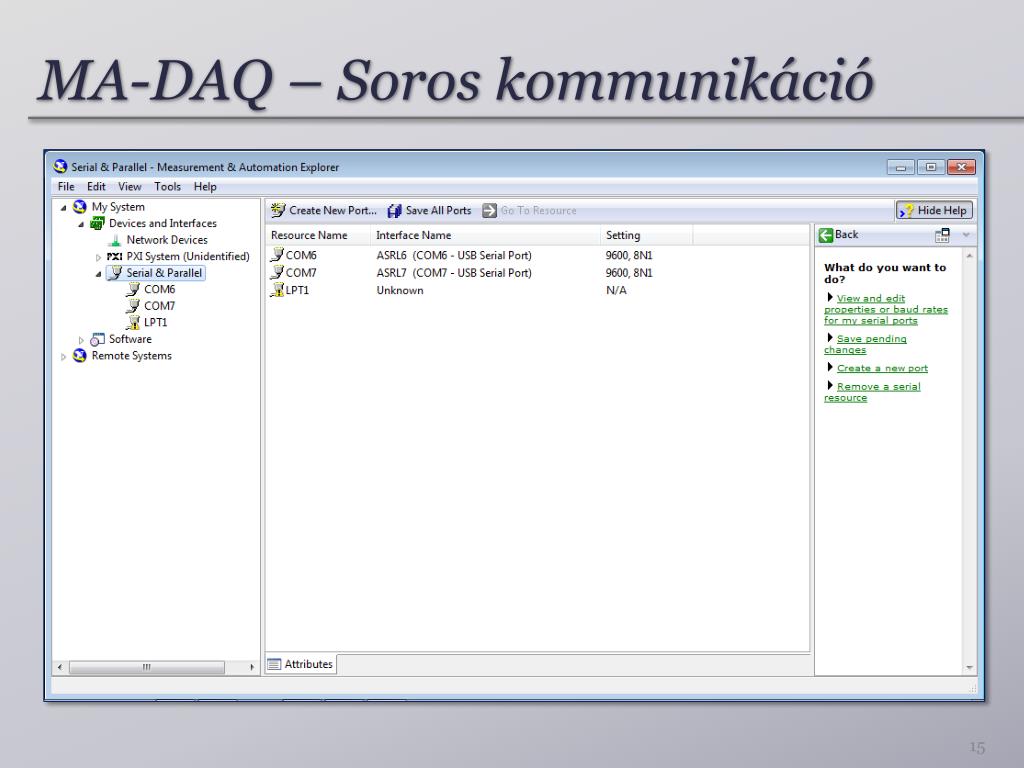Viewport: 1024px width, 768px height.
Task: Select the LPT1 label in the tree
Action: [155, 323]
